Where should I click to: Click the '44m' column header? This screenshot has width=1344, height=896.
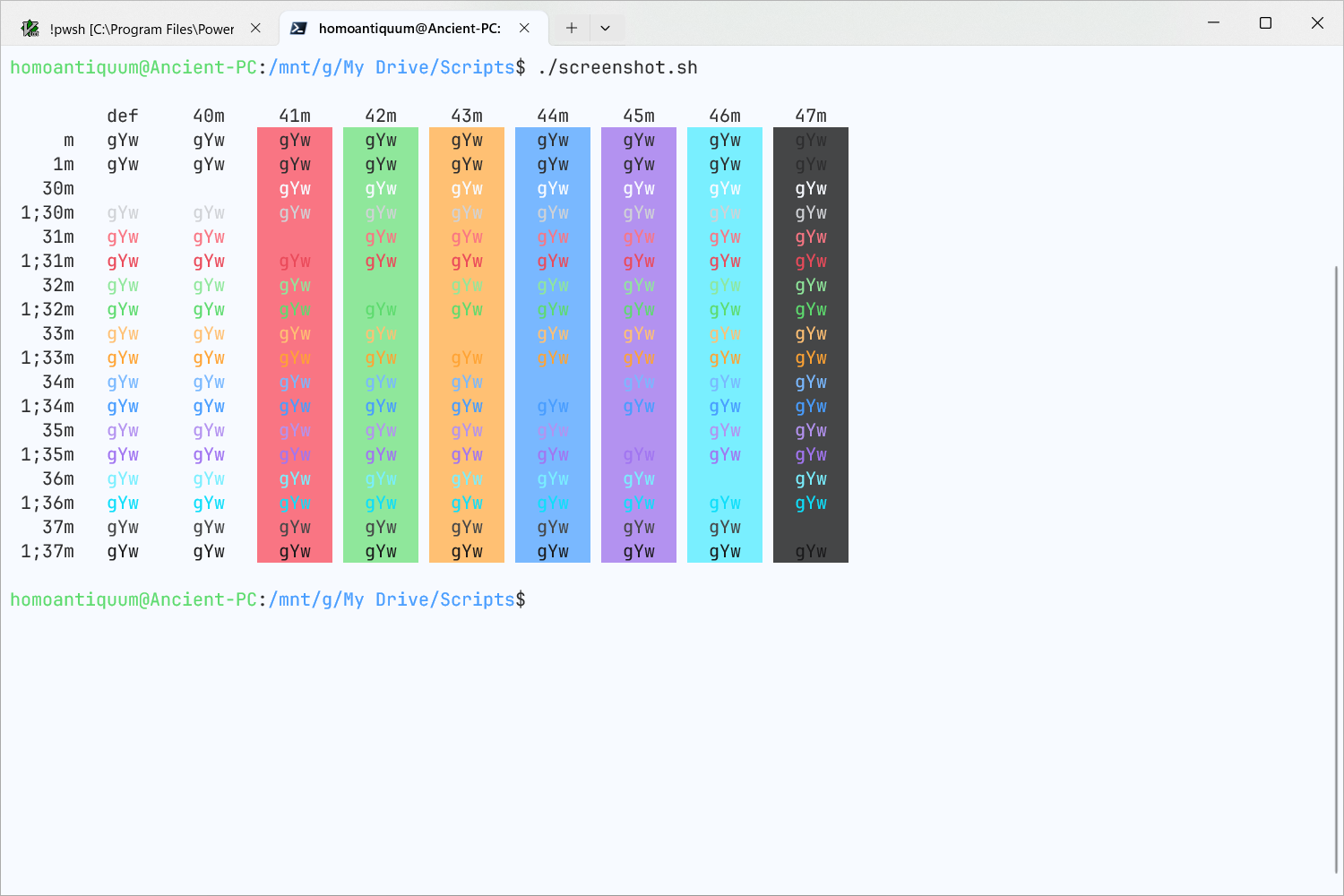pos(553,116)
